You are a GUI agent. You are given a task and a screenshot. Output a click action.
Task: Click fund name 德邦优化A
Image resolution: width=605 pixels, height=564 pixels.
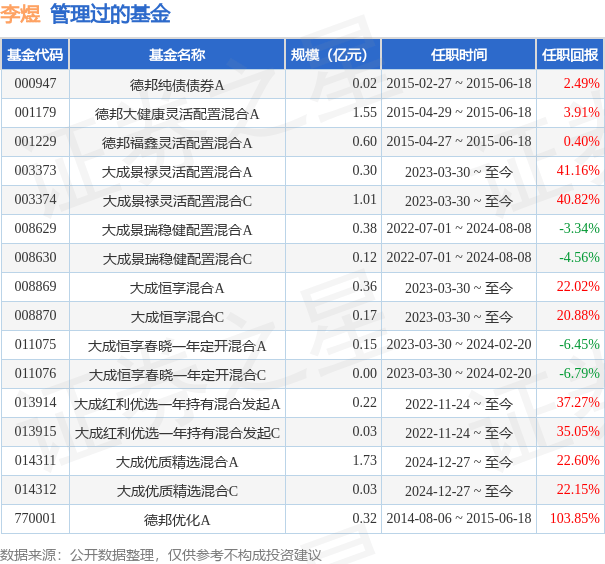tap(177, 520)
